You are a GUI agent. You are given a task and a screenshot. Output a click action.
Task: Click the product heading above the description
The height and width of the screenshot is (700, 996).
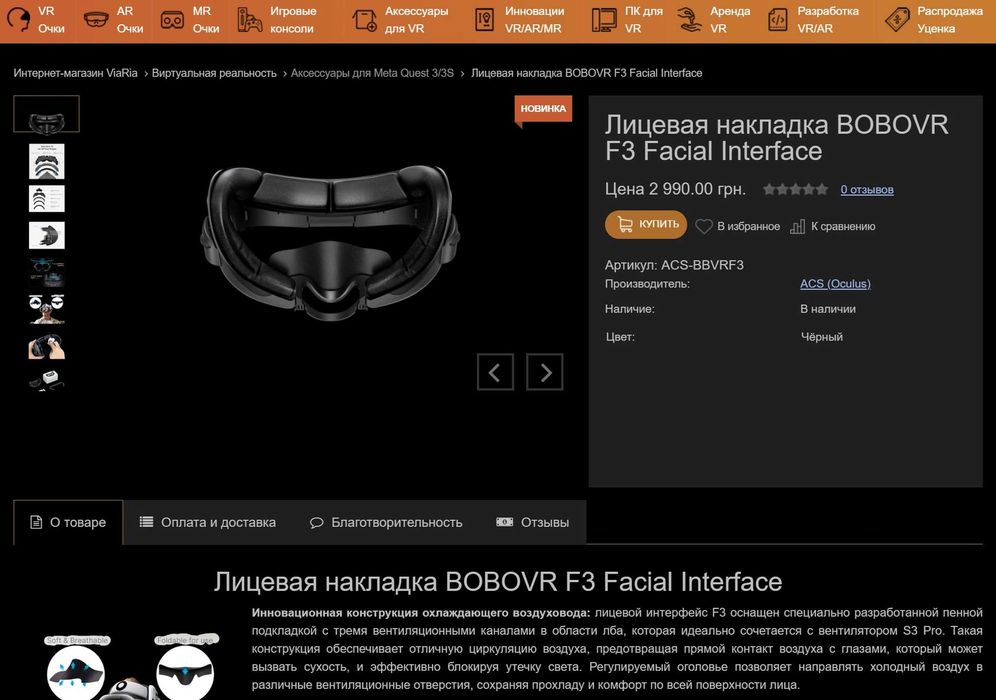coord(498,582)
